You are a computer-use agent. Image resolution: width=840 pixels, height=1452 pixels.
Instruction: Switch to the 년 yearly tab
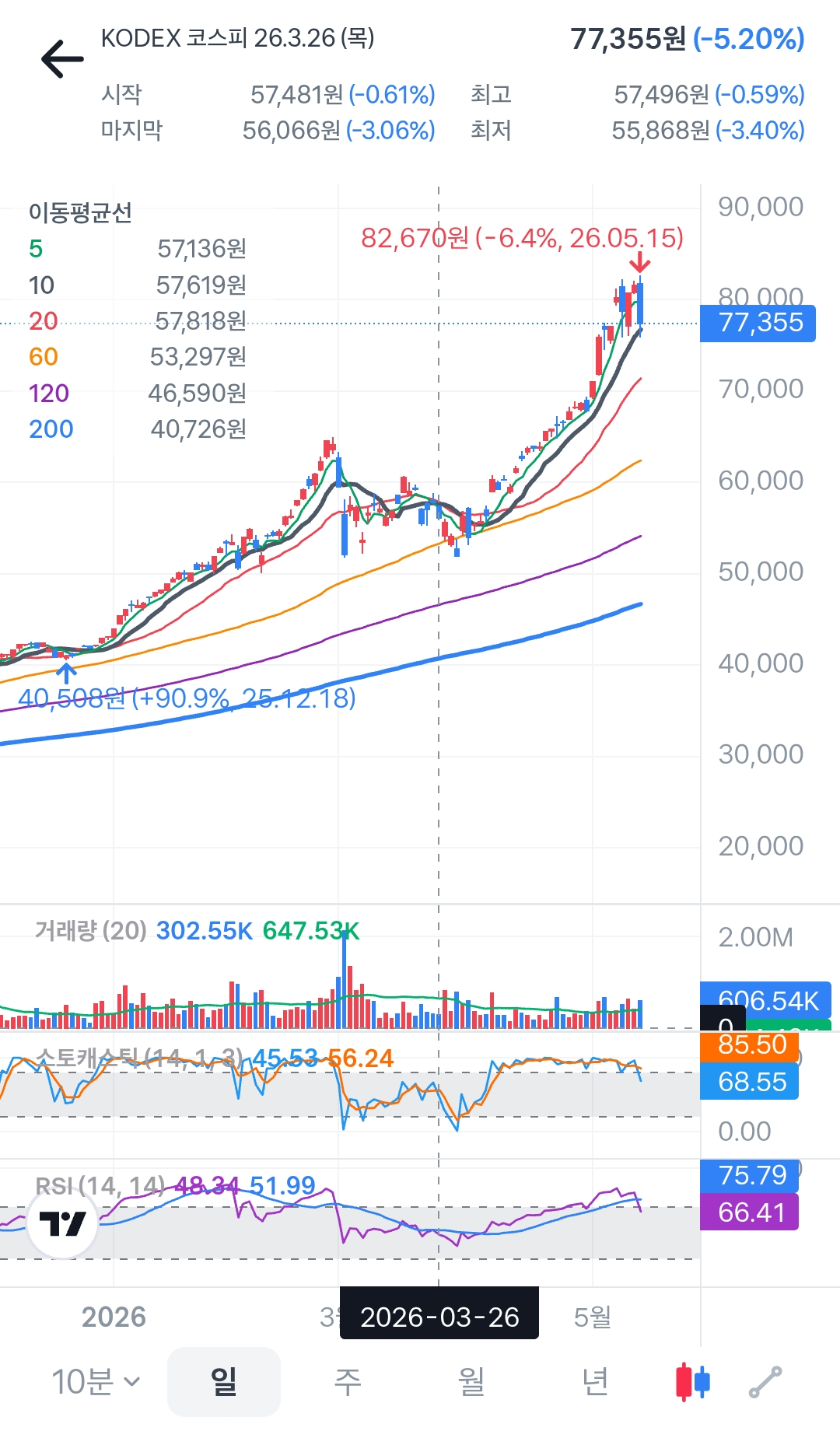595,1382
